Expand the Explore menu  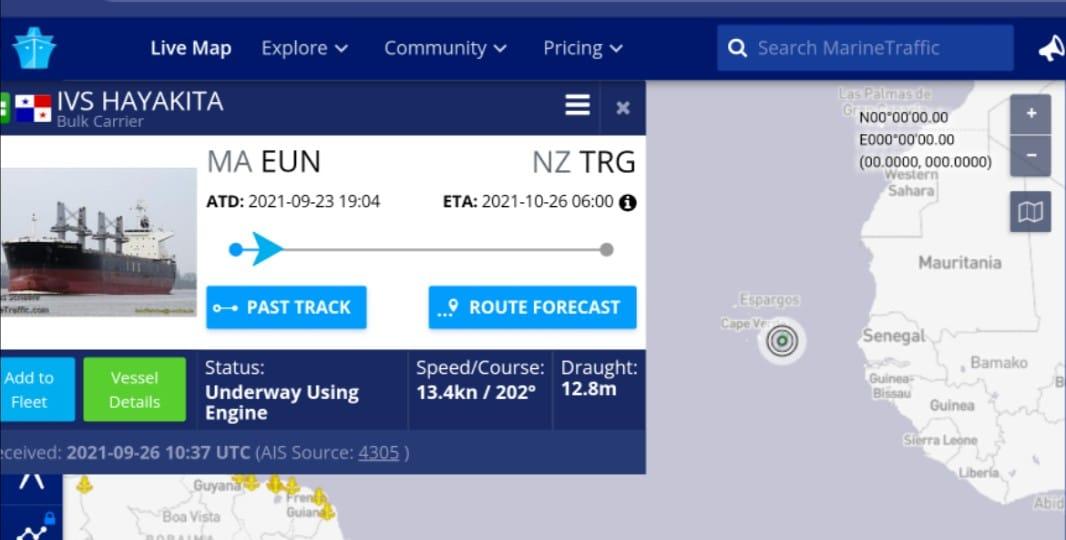click(305, 48)
